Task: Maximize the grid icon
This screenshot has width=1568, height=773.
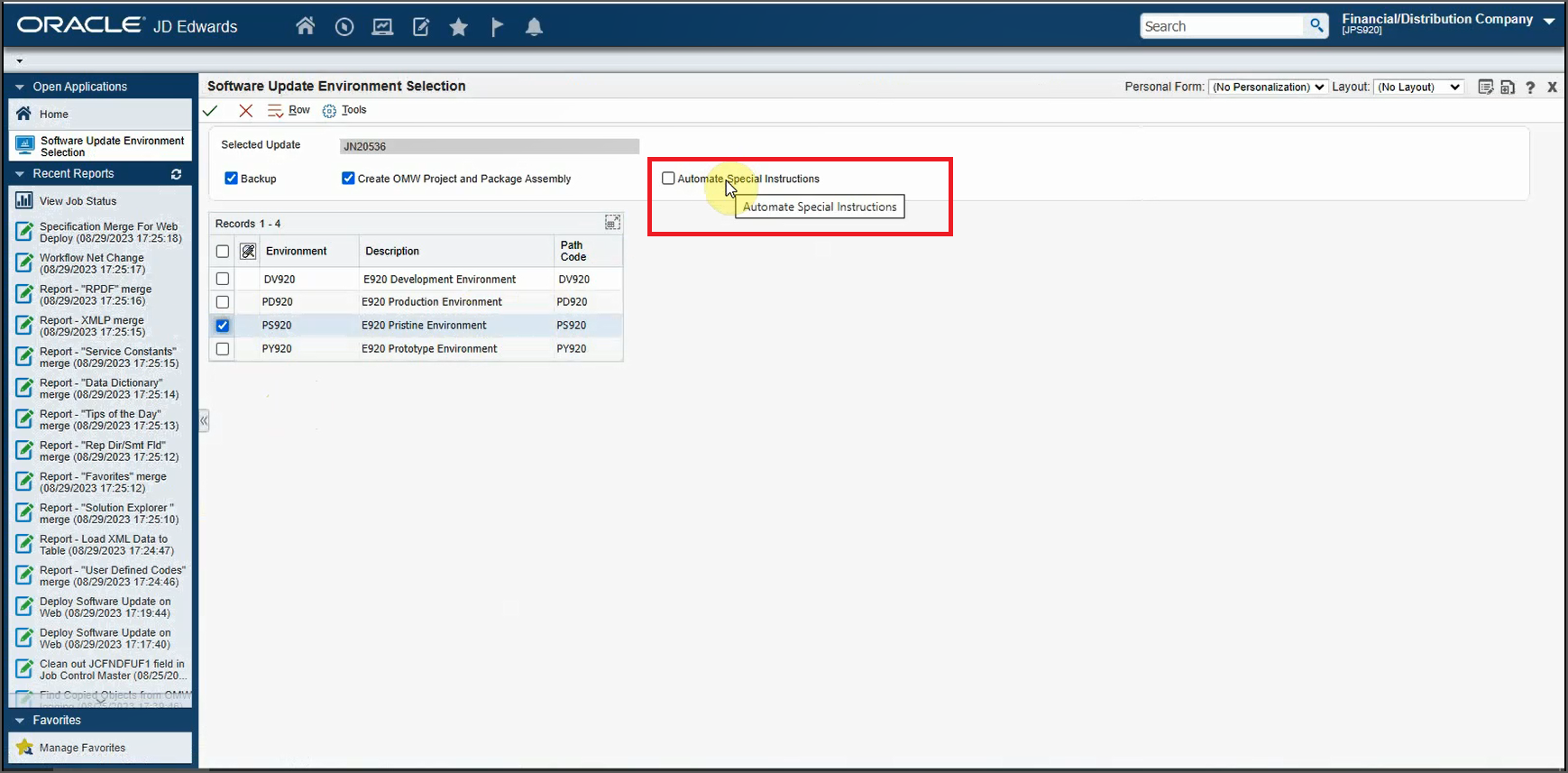Action: click(x=612, y=222)
